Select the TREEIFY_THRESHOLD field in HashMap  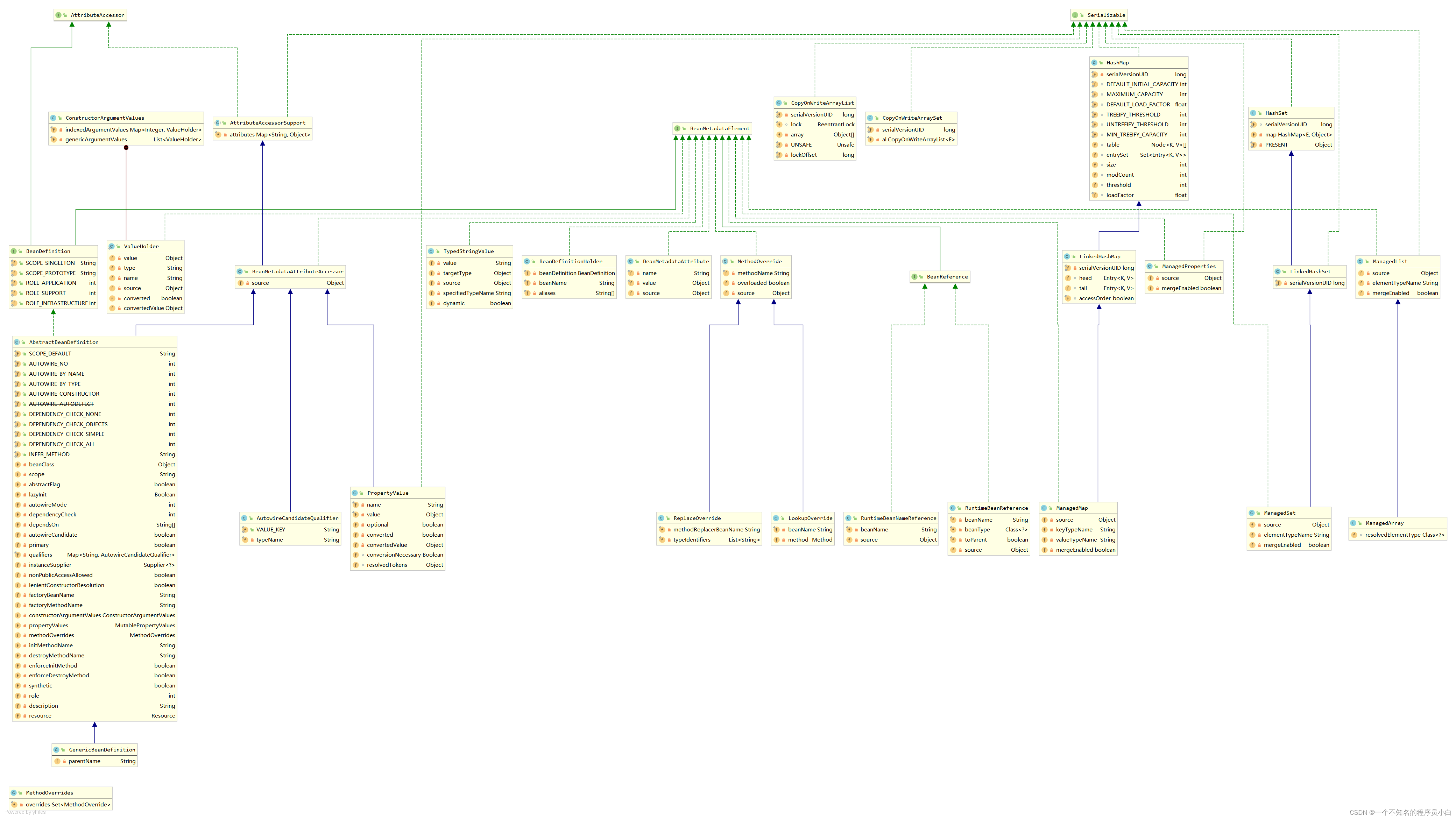[1139, 115]
